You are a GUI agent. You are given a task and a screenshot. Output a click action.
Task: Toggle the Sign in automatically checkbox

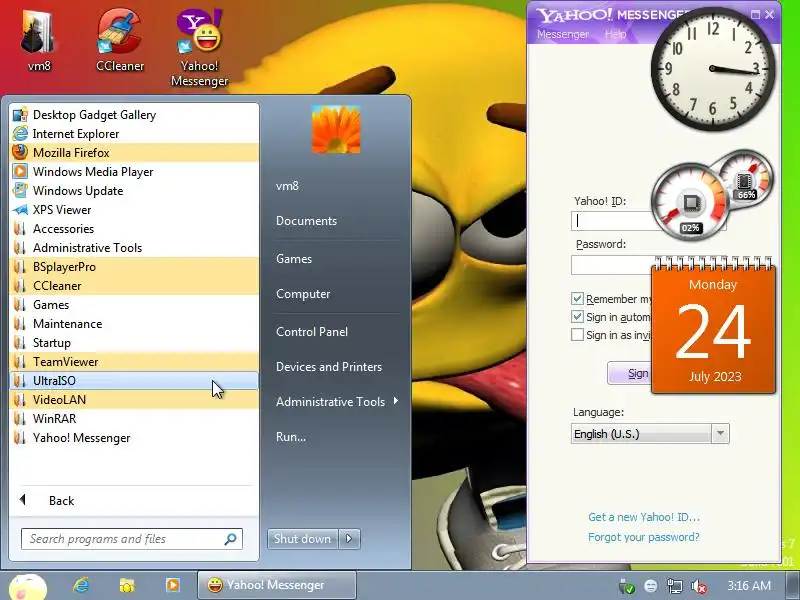[577, 317]
